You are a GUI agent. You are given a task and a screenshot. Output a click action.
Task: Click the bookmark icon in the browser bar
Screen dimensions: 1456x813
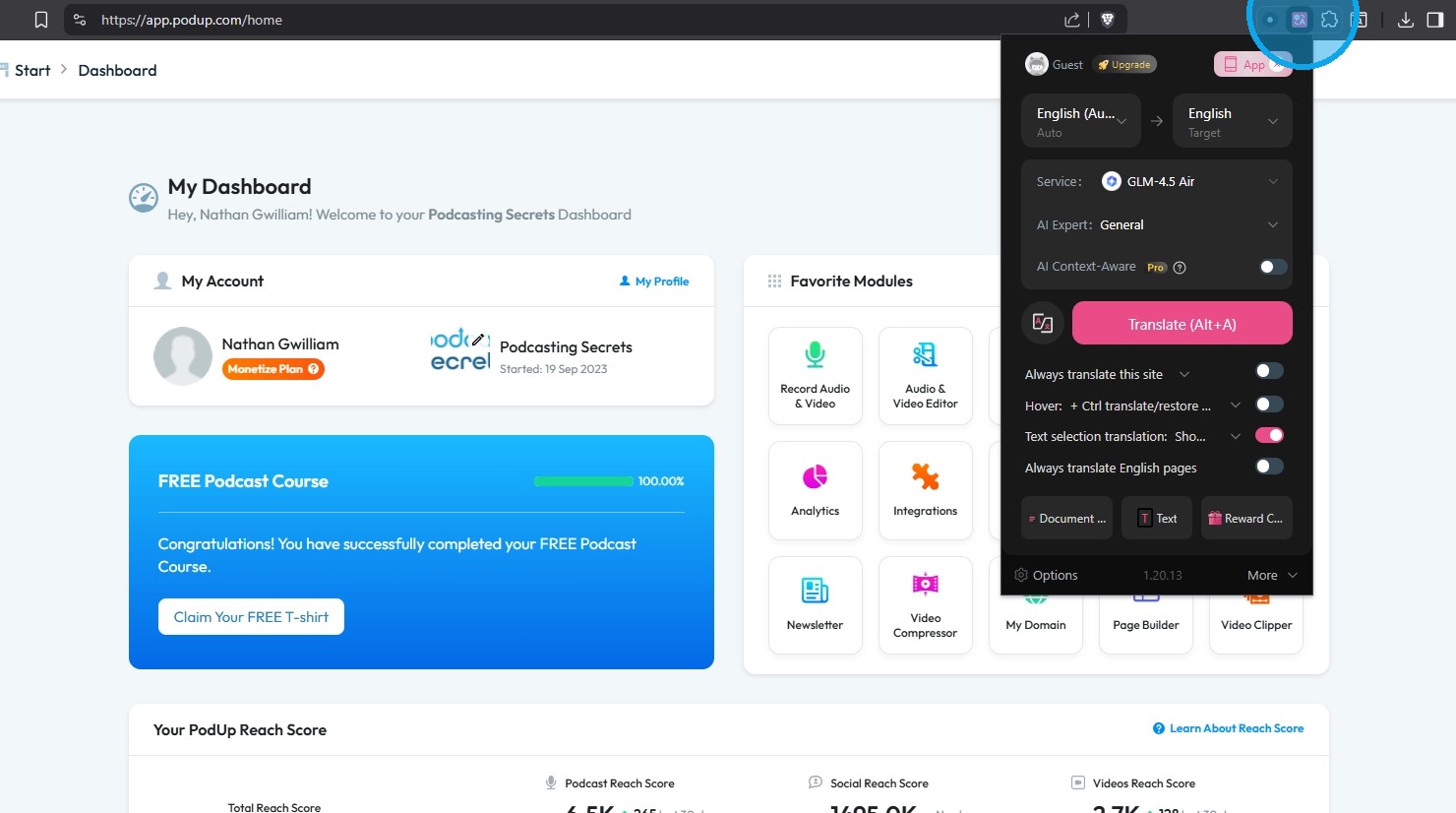[x=40, y=20]
